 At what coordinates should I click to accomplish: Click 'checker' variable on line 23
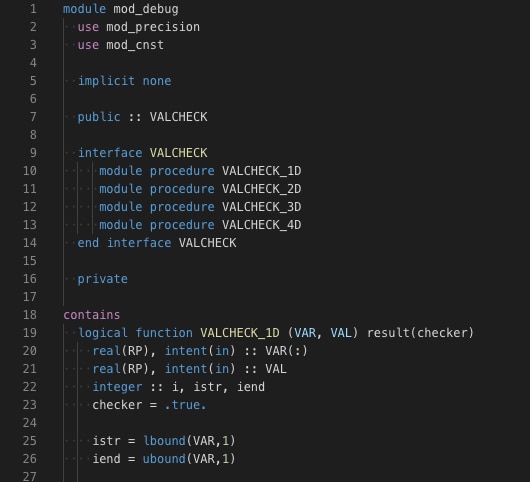(117, 405)
